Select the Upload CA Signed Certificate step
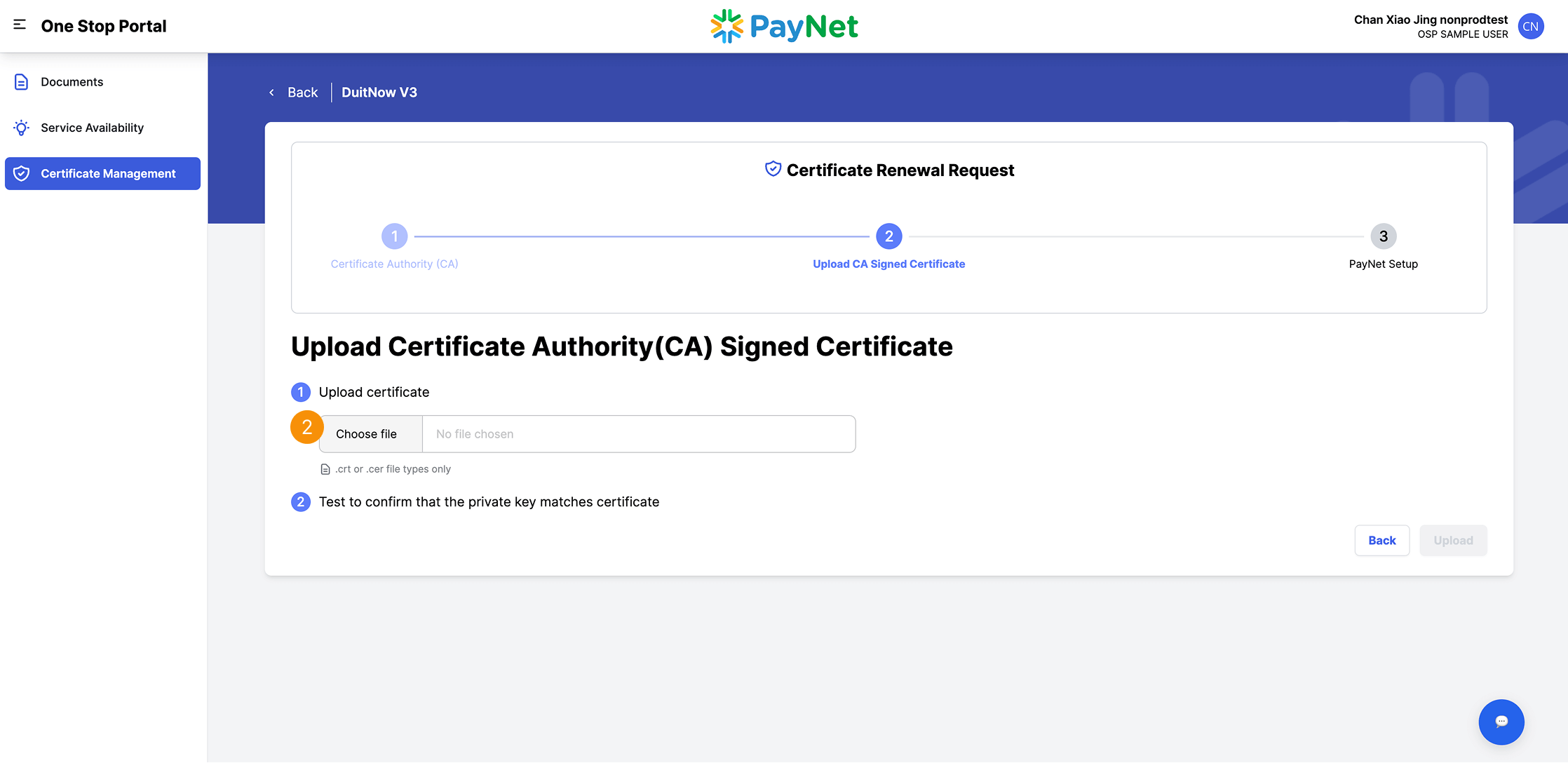Viewport: 1568px width, 763px height. click(888, 236)
